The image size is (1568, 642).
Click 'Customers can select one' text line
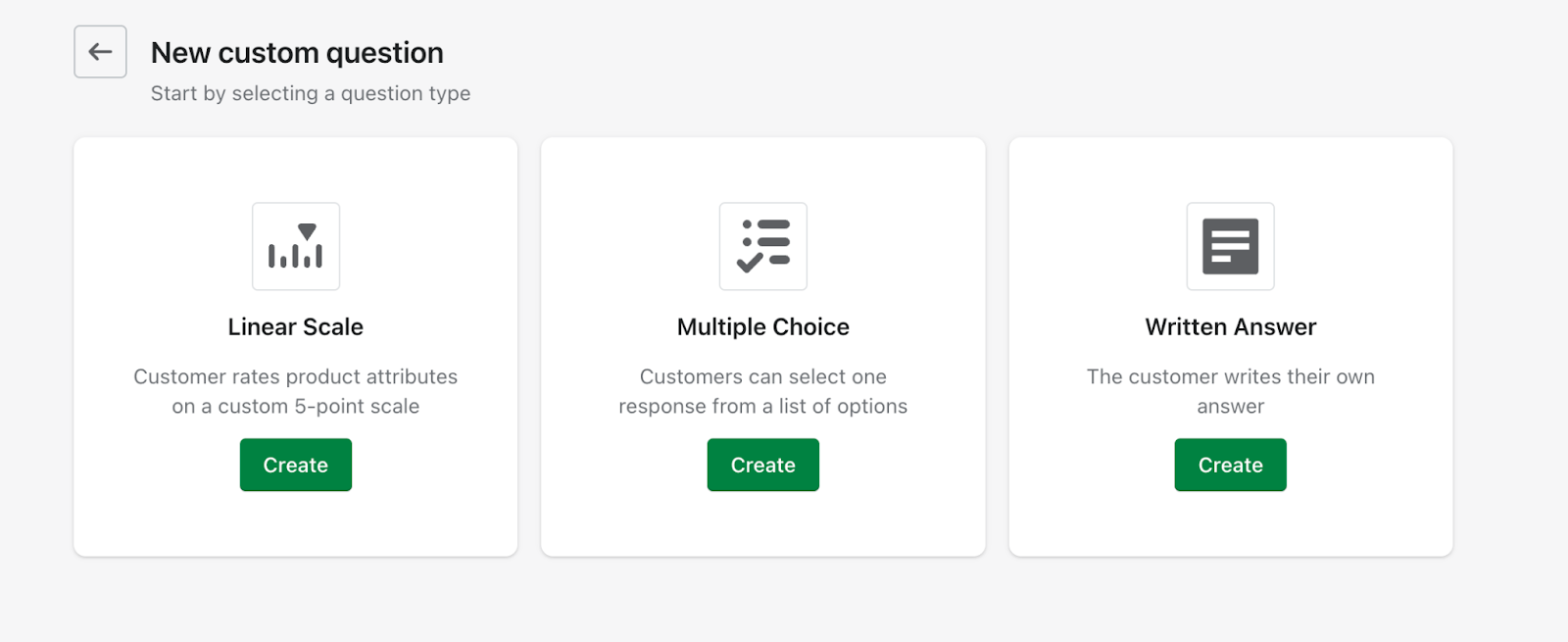coord(763,377)
